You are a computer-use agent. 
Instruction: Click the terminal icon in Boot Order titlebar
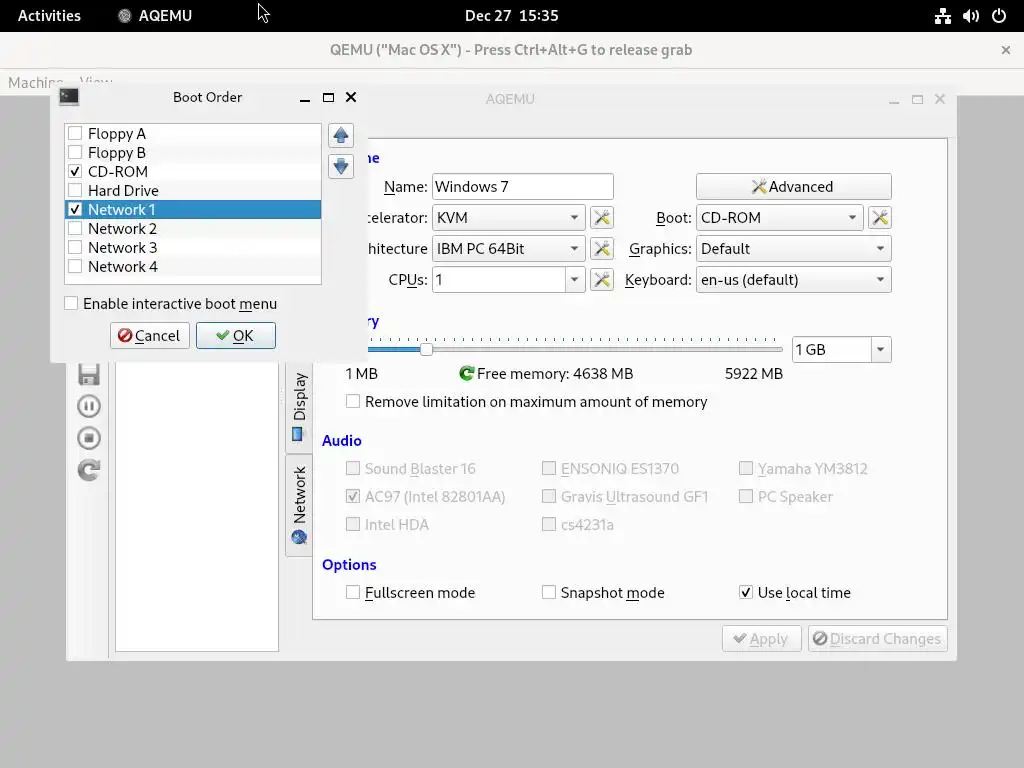[69, 97]
